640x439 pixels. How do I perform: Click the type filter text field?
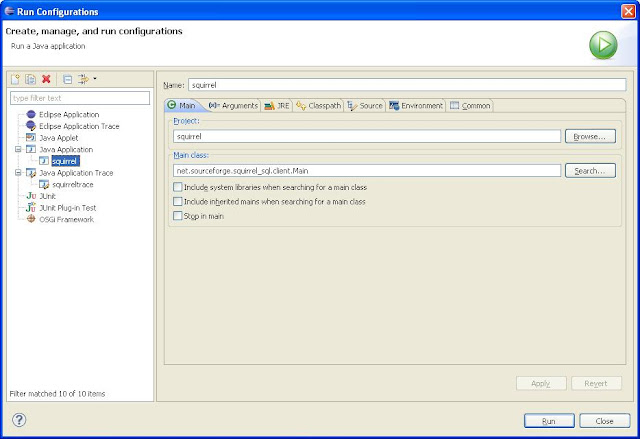[80, 98]
